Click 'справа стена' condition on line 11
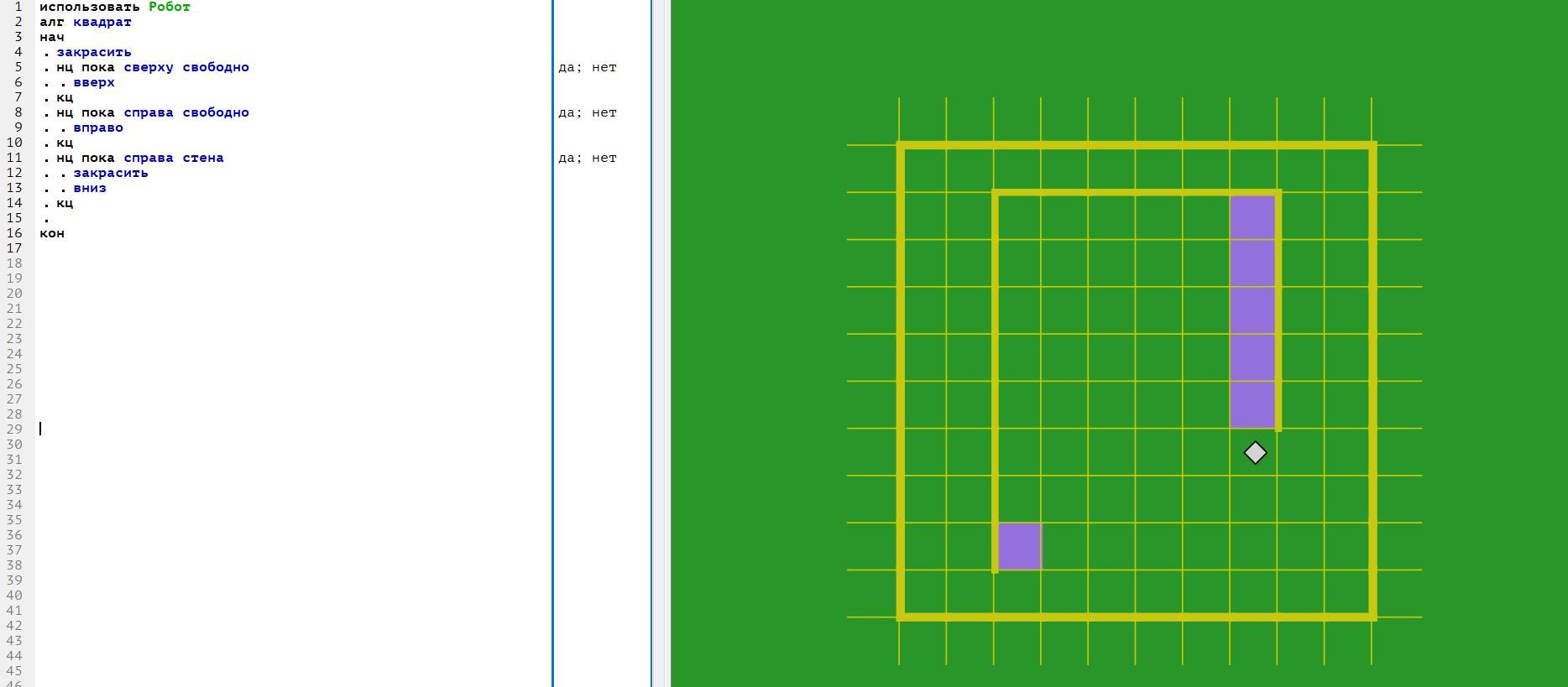1568x687 pixels. pyautogui.click(x=174, y=158)
